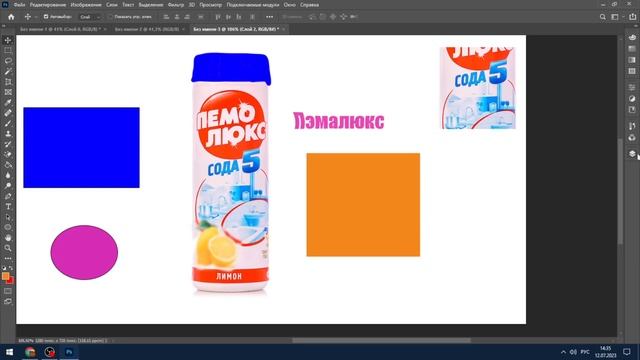Click the orange square on canvas
This screenshot has height=360, width=640.
tap(363, 205)
